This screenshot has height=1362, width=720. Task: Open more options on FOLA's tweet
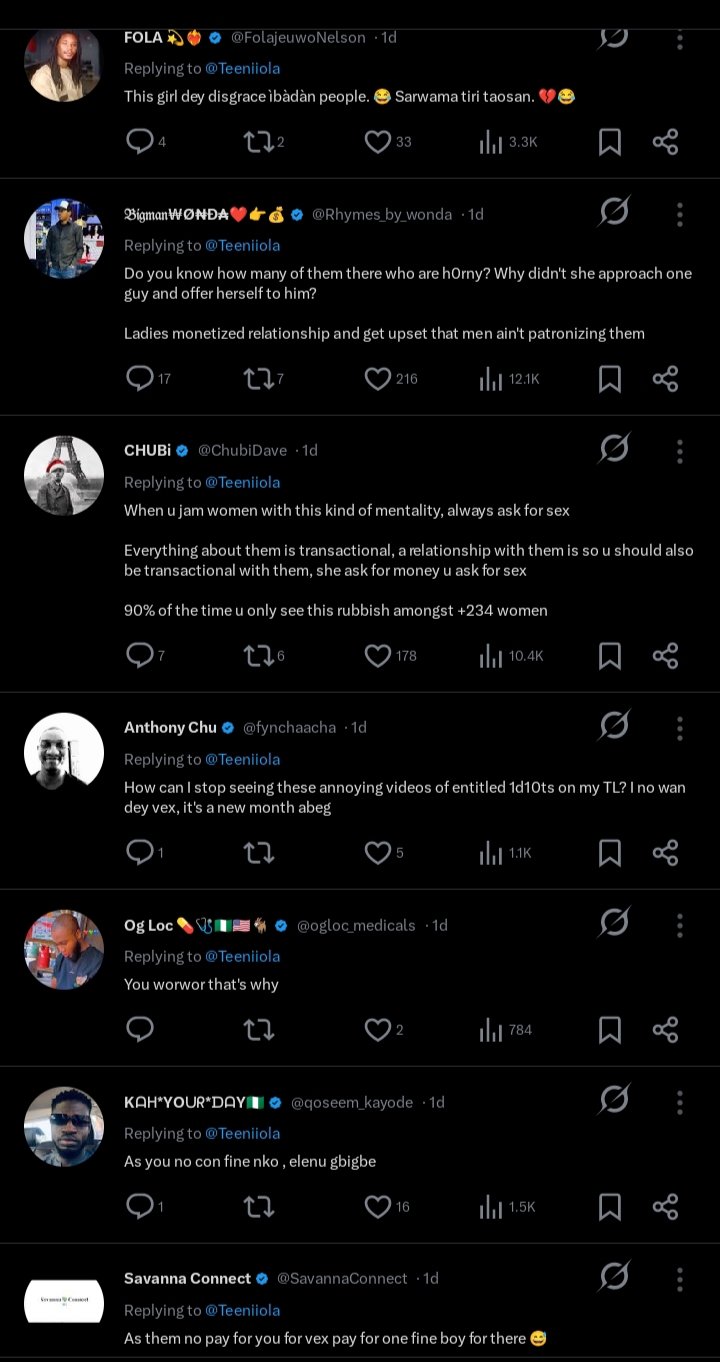pyautogui.click(x=680, y=38)
